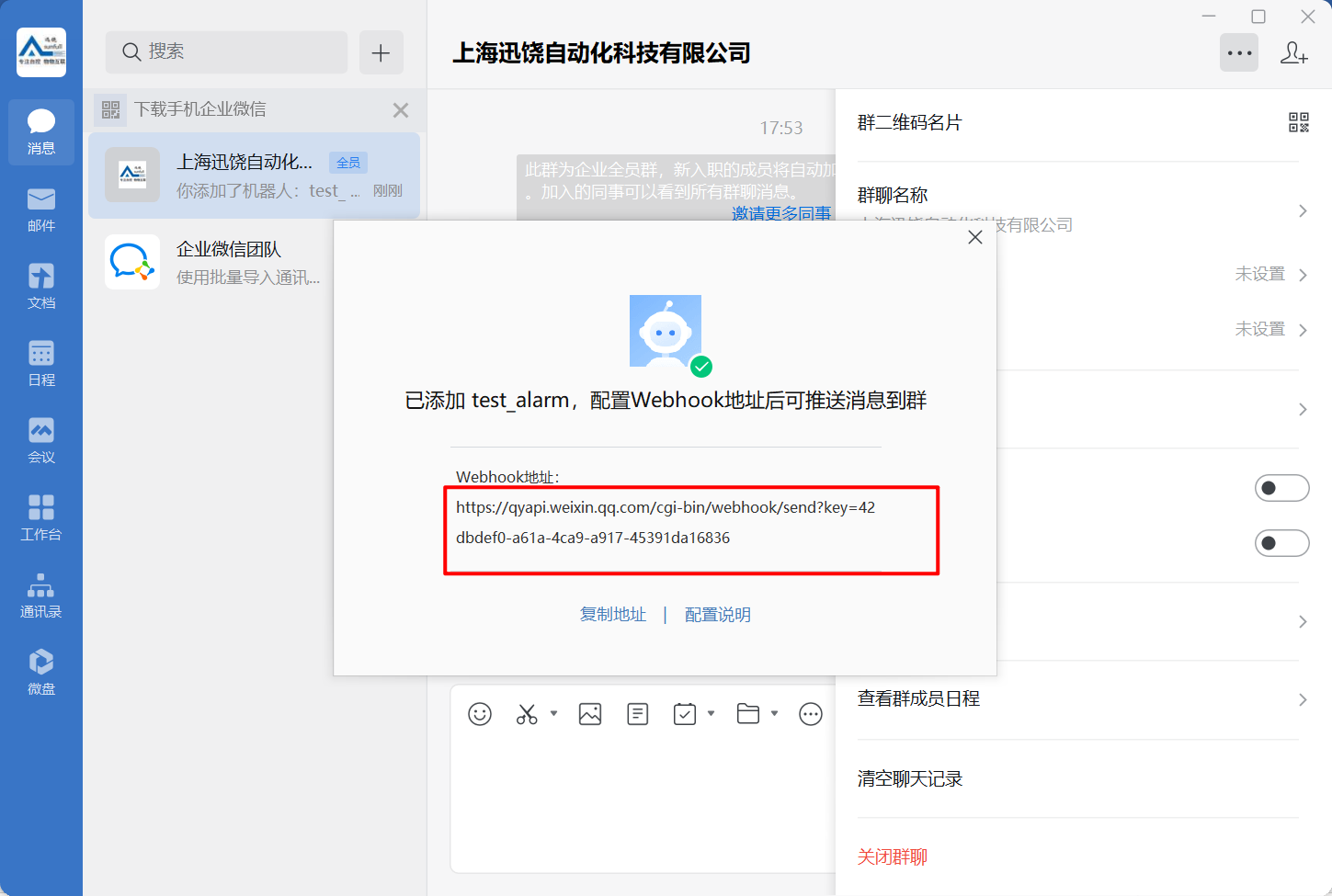
Task: Toggle the upper switch in settings panel
Action: pos(1282,488)
